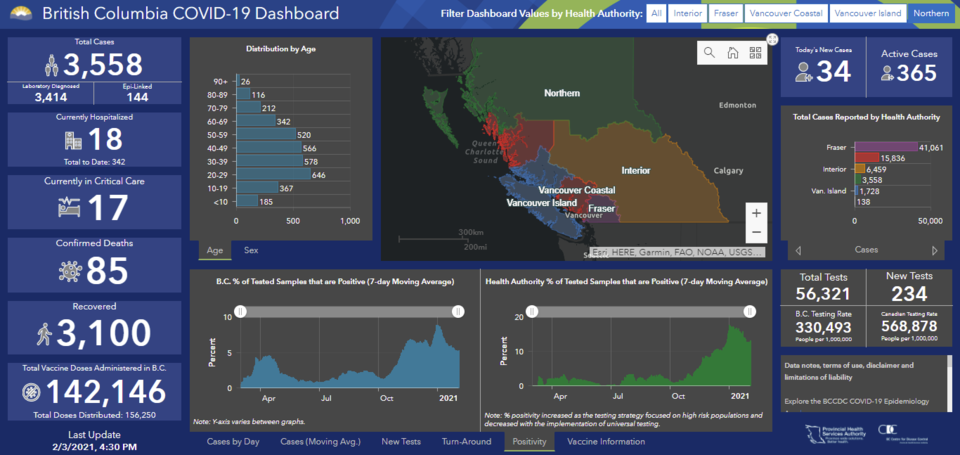The height and width of the screenshot is (455, 960).
Task: Switch to the Sex distribution tab
Action: coord(251,250)
